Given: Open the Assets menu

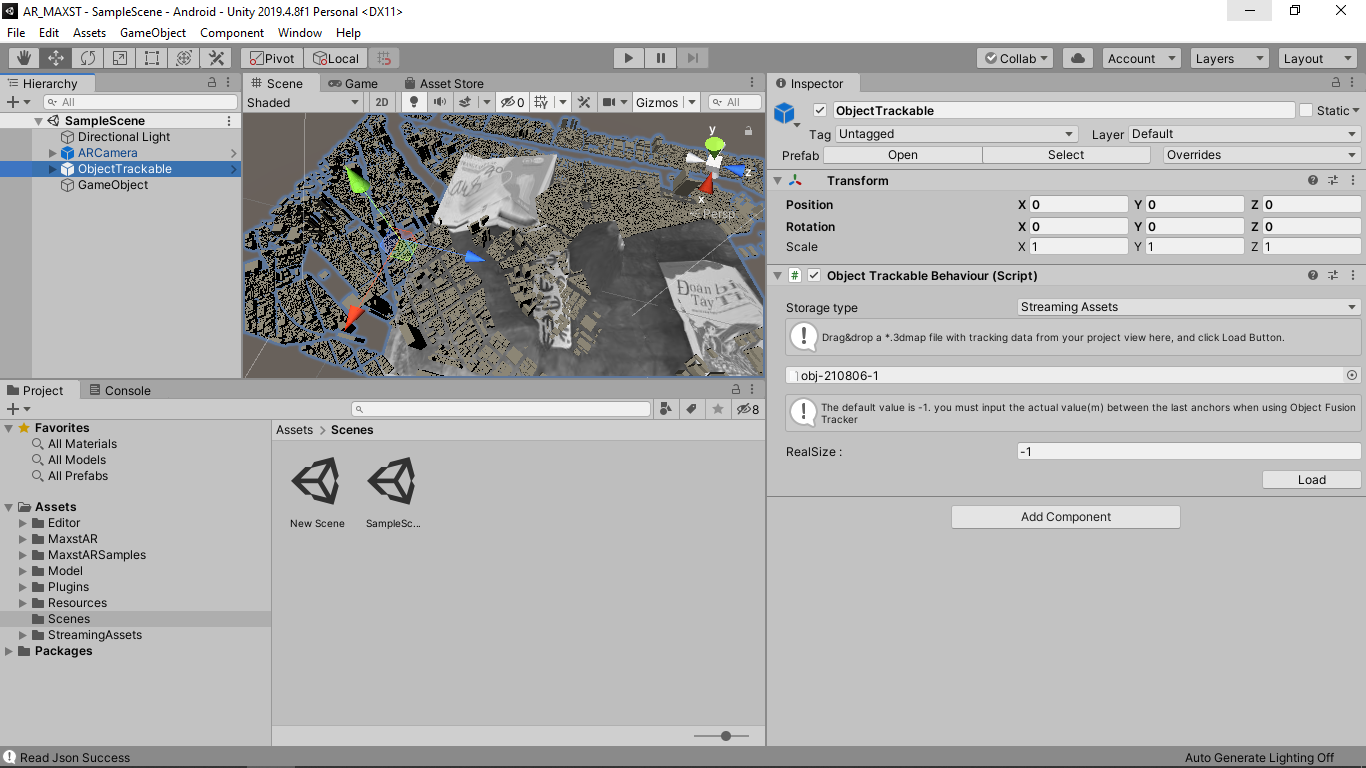Looking at the screenshot, I should tap(89, 33).
